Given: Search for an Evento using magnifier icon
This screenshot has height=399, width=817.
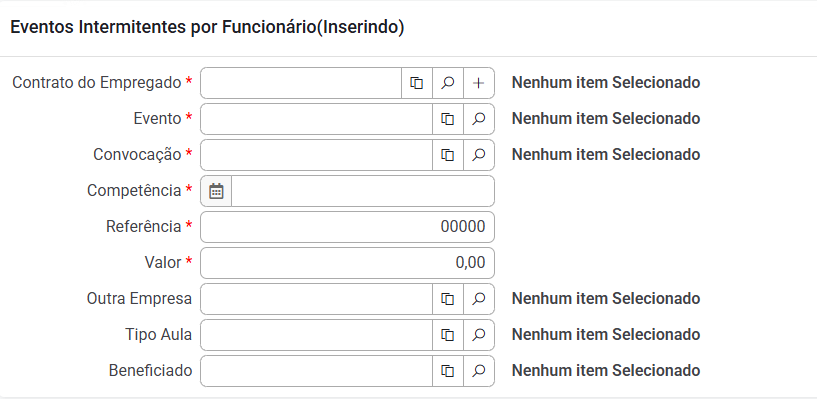Looking at the screenshot, I should [x=478, y=119].
